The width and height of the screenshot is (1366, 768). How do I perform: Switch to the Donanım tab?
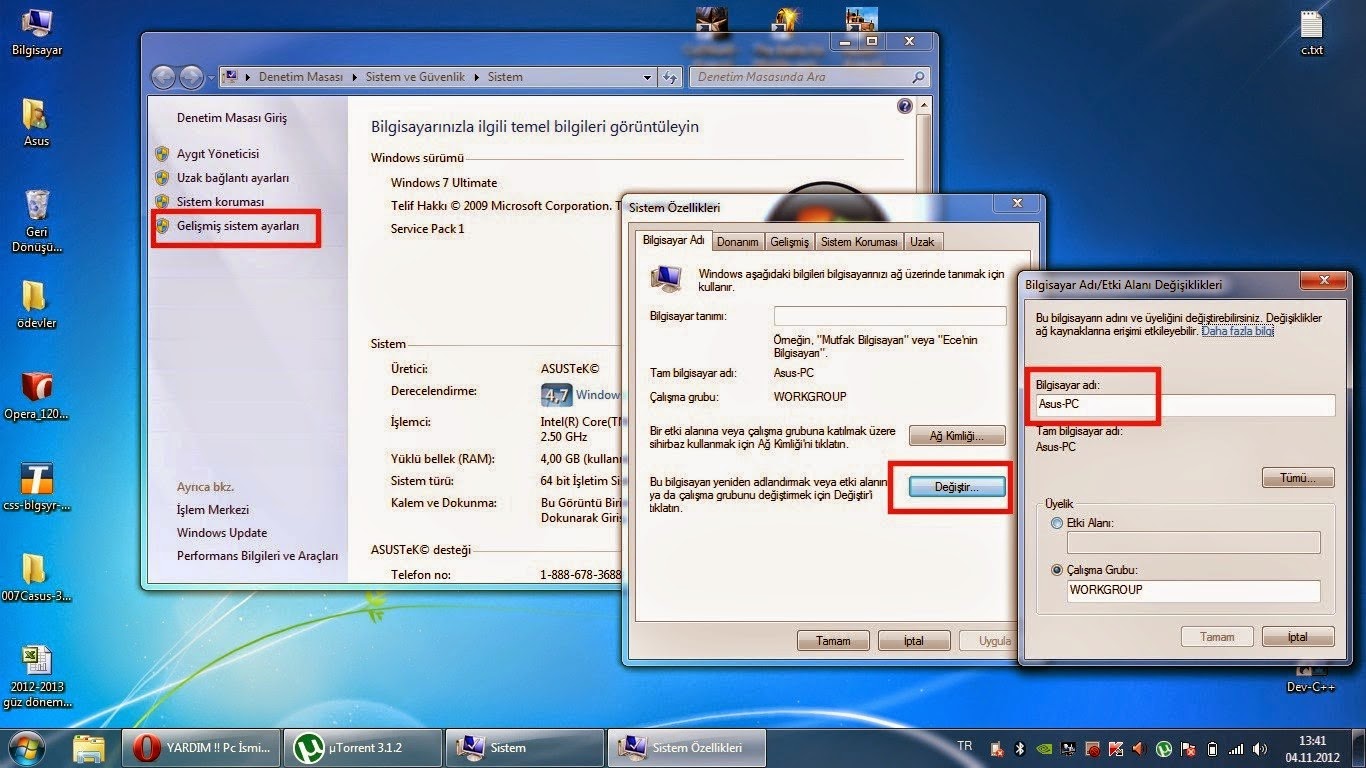pos(738,242)
